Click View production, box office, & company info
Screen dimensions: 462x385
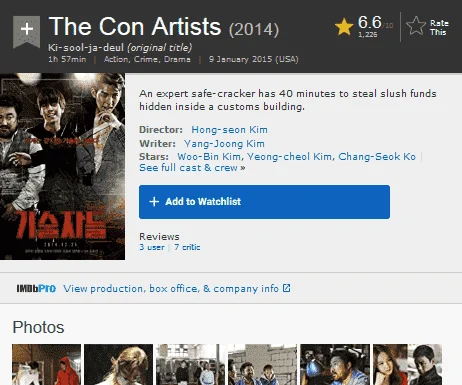coord(171,288)
